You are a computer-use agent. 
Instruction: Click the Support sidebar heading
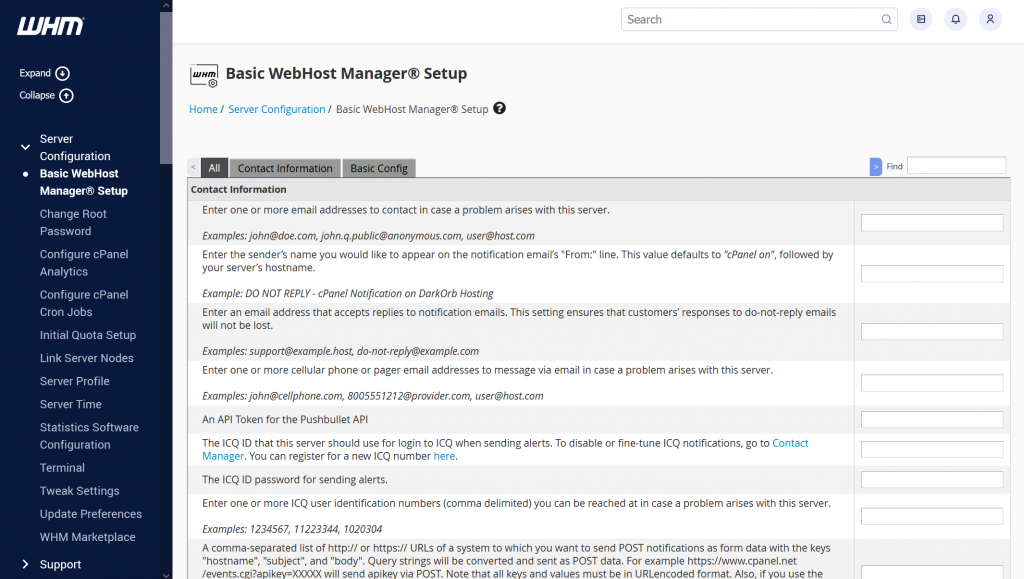click(60, 565)
